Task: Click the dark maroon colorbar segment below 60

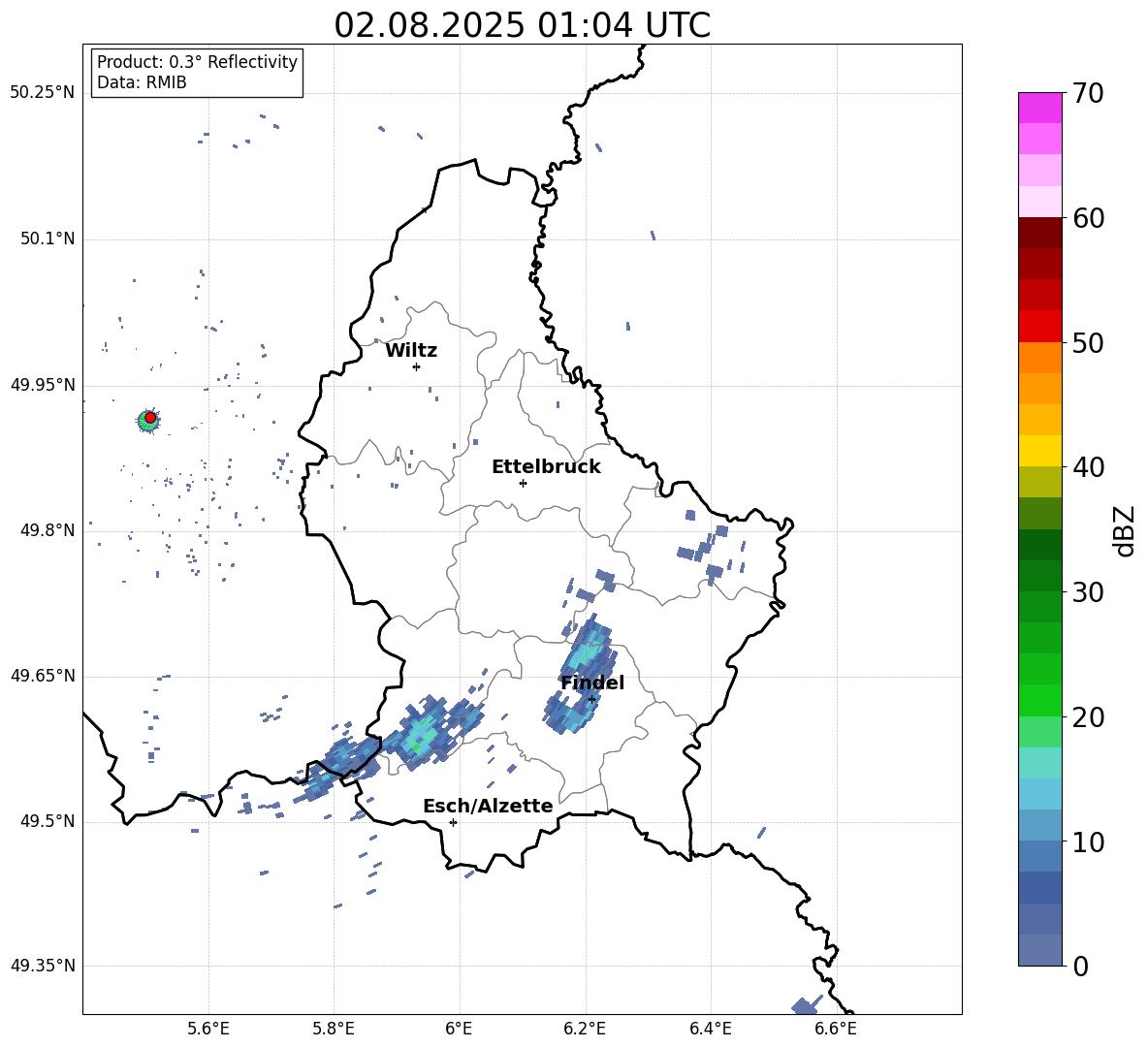Action: [1039, 233]
